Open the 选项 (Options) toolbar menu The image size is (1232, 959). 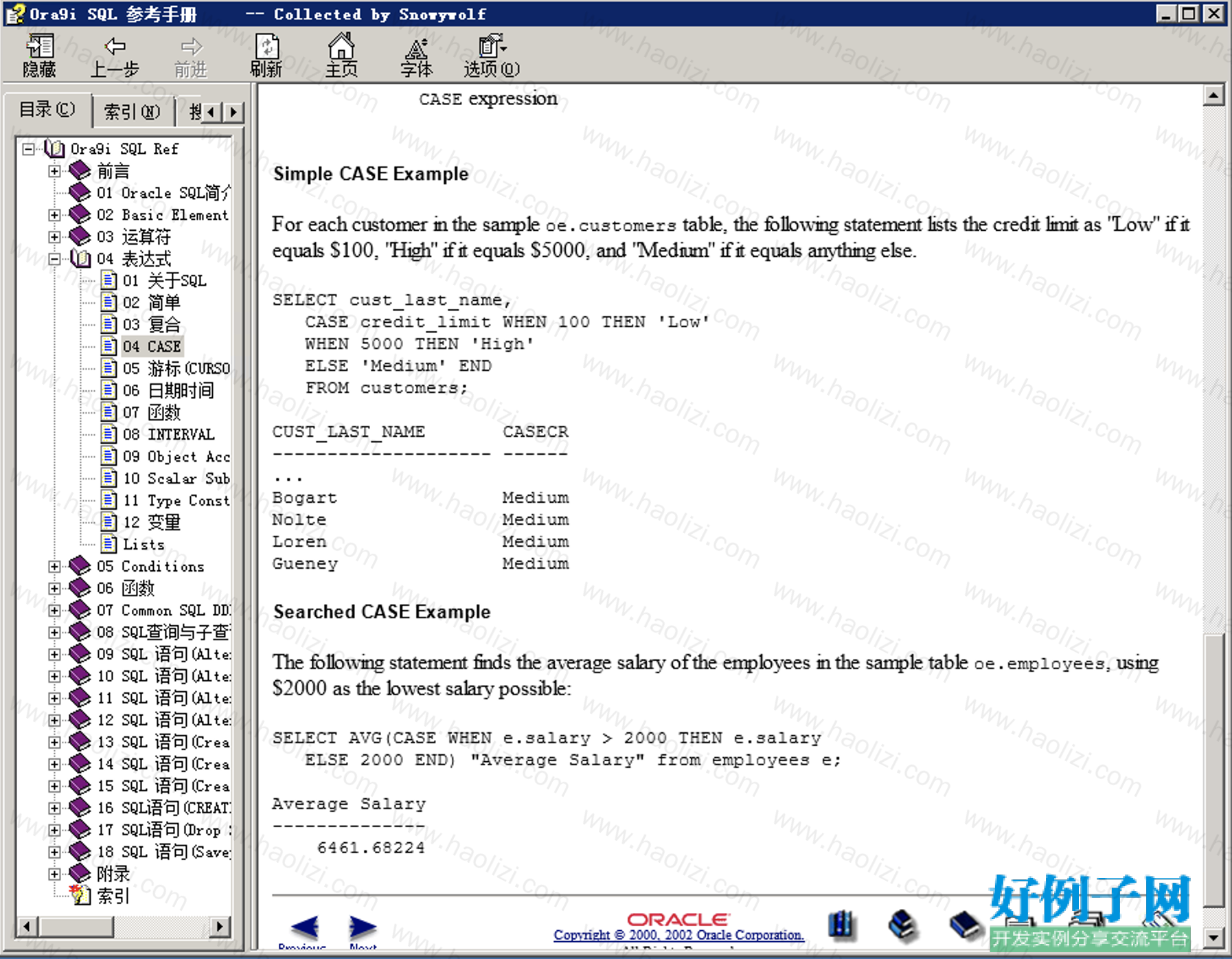pyautogui.click(x=492, y=56)
